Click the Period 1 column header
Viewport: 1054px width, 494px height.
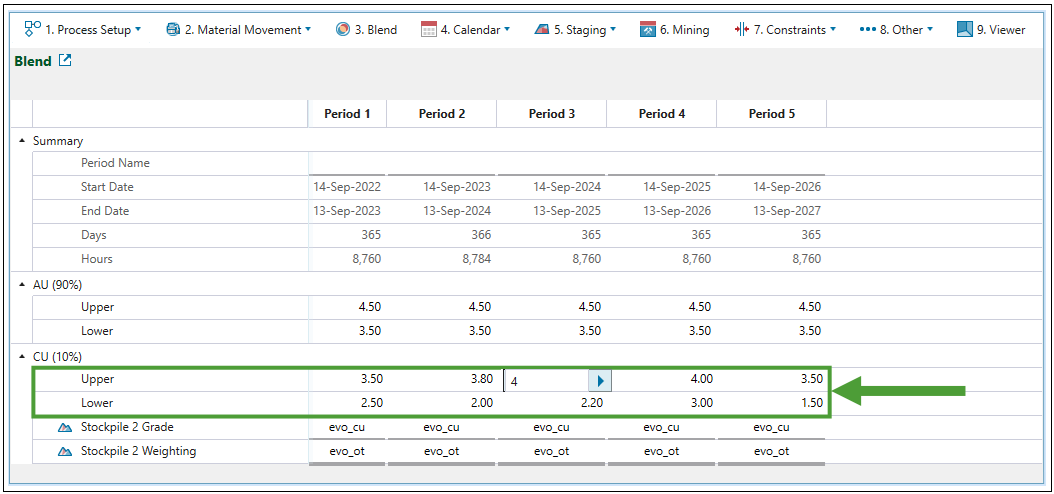pyautogui.click(x=347, y=114)
